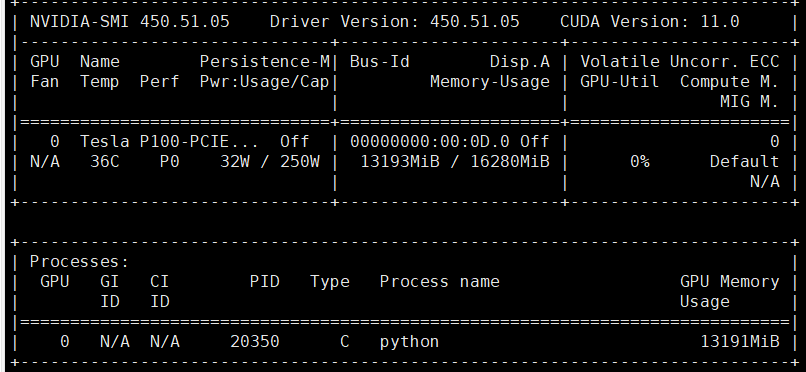
Task: Click the 13191MiB process memory value
Action: [x=740, y=342]
